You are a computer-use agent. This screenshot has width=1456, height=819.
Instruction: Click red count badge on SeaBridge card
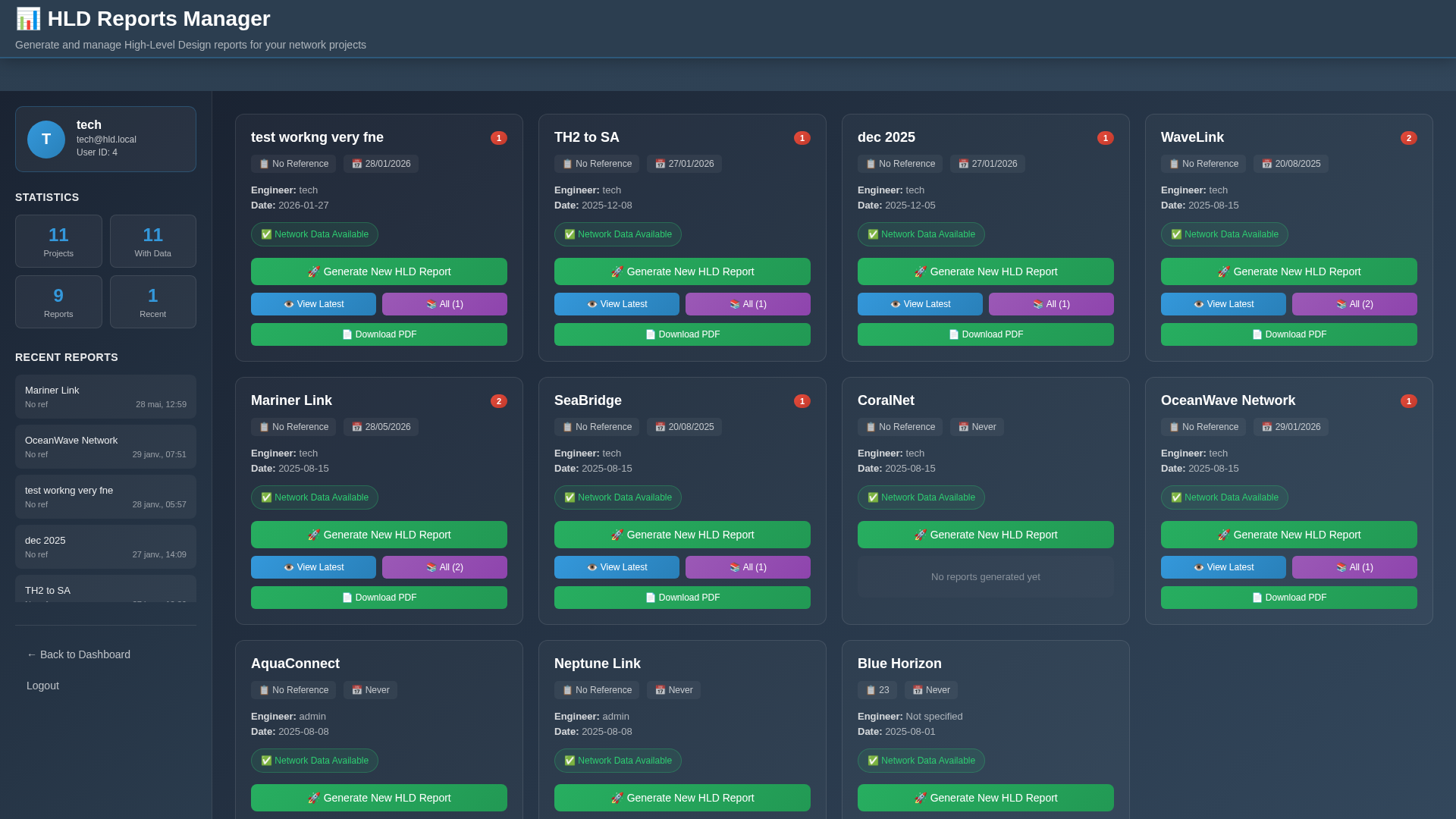click(802, 401)
